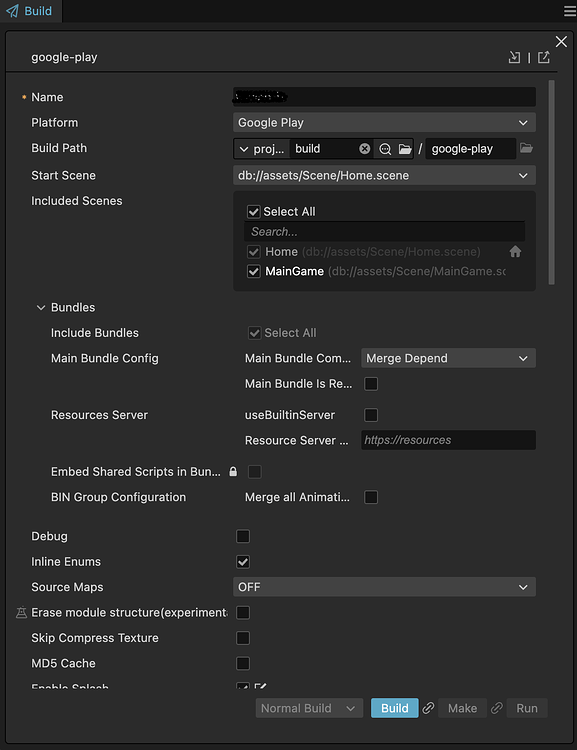The width and height of the screenshot is (577, 750).
Task: Click the export build config icon
Action: pos(544,57)
